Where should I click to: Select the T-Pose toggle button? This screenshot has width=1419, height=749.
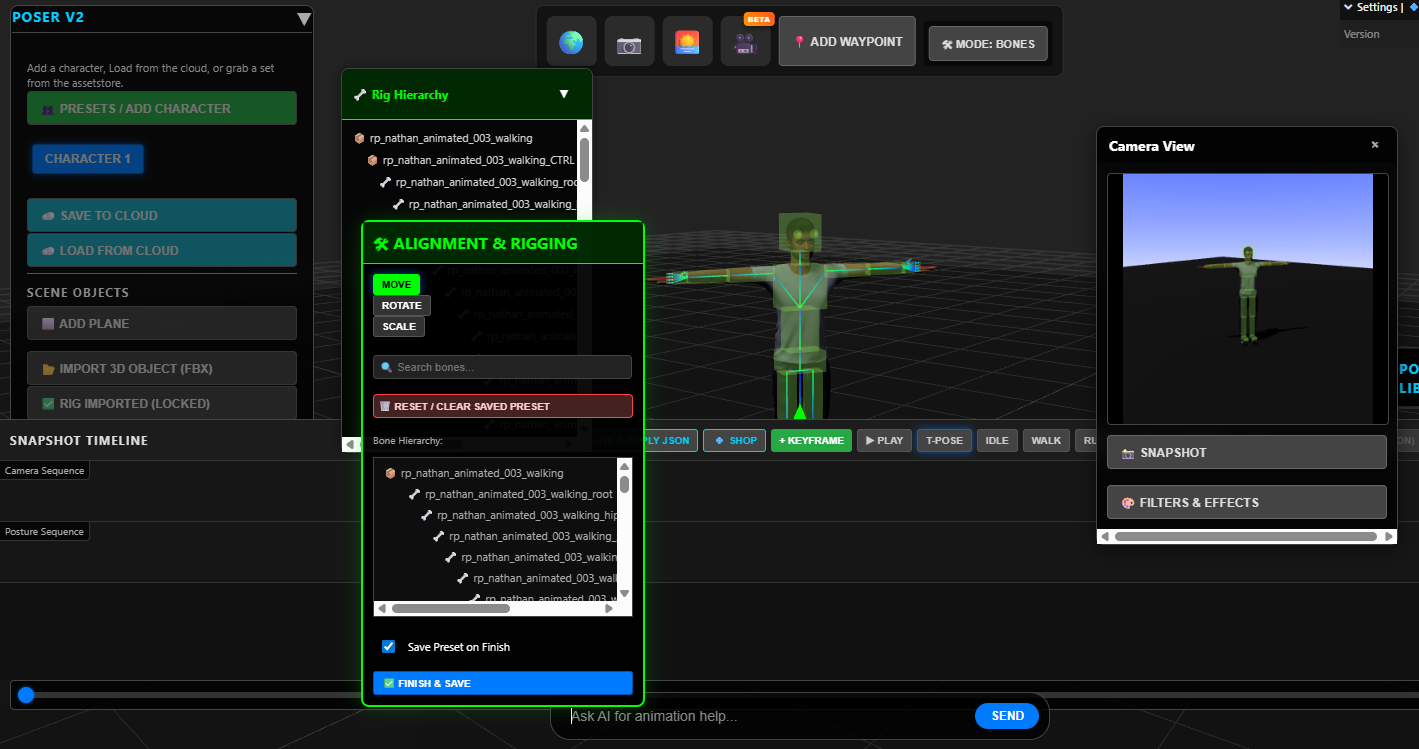coord(943,440)
